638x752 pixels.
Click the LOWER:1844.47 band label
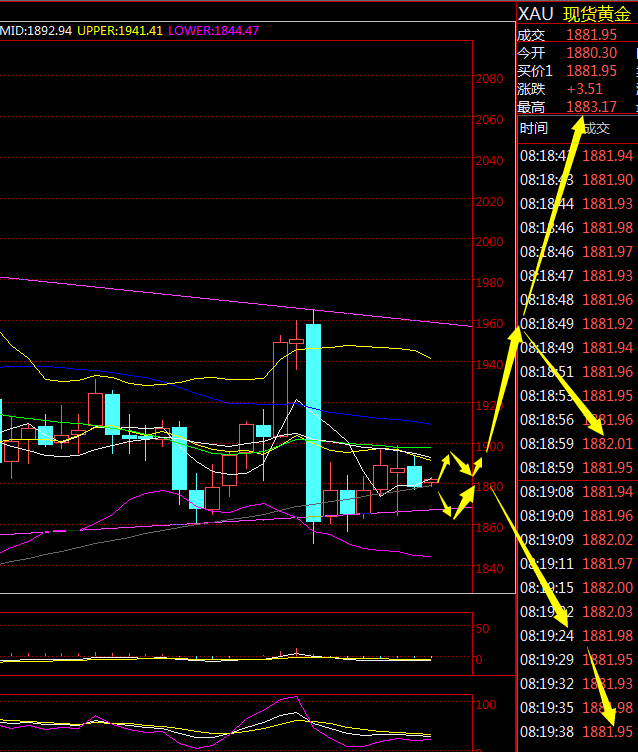point(213,31)
